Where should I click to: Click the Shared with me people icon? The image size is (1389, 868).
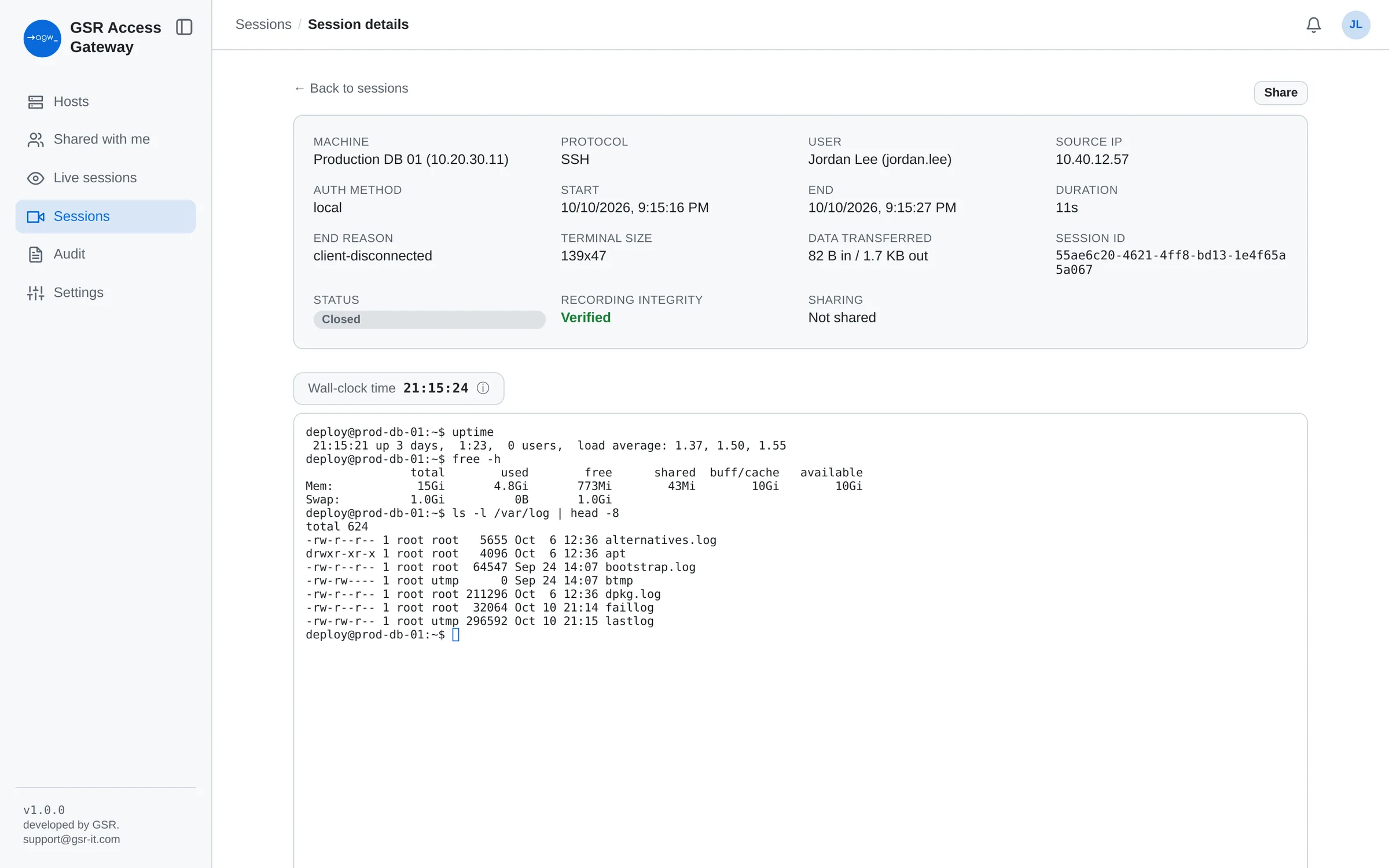(35, 140)
